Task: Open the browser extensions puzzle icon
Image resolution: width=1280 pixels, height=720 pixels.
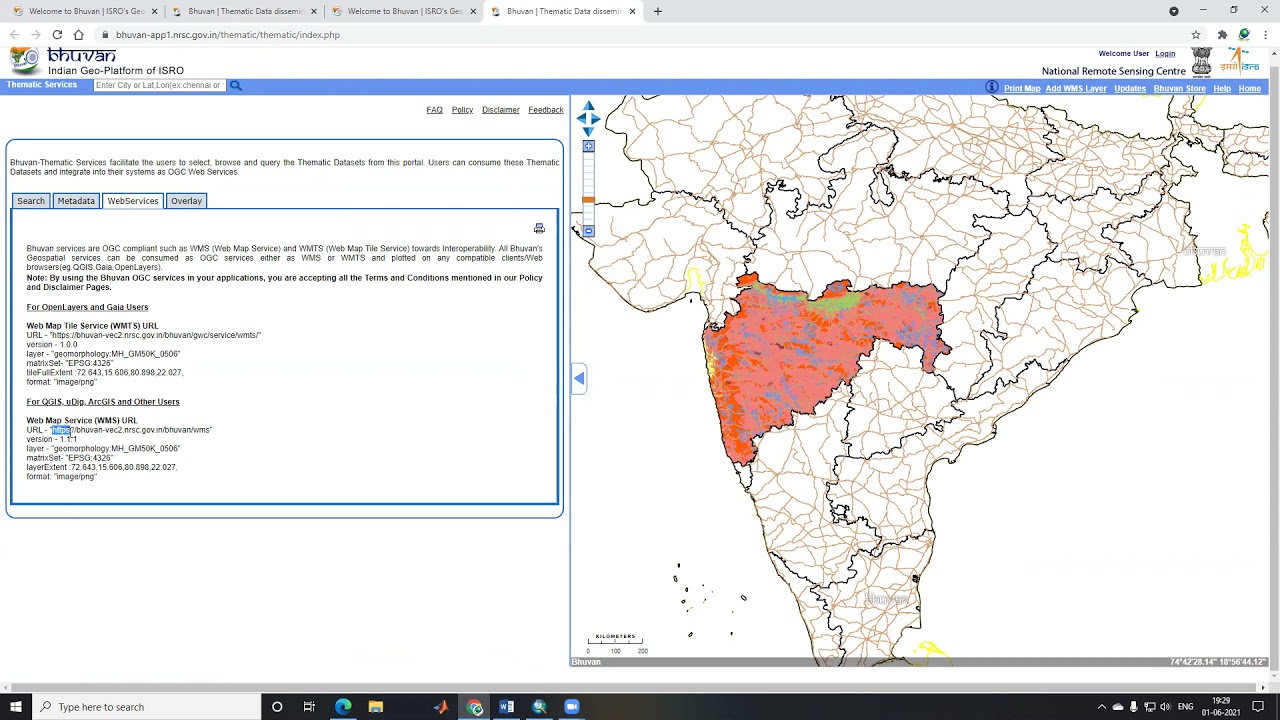Action: pyautogui.click(x=1222, y=34)
